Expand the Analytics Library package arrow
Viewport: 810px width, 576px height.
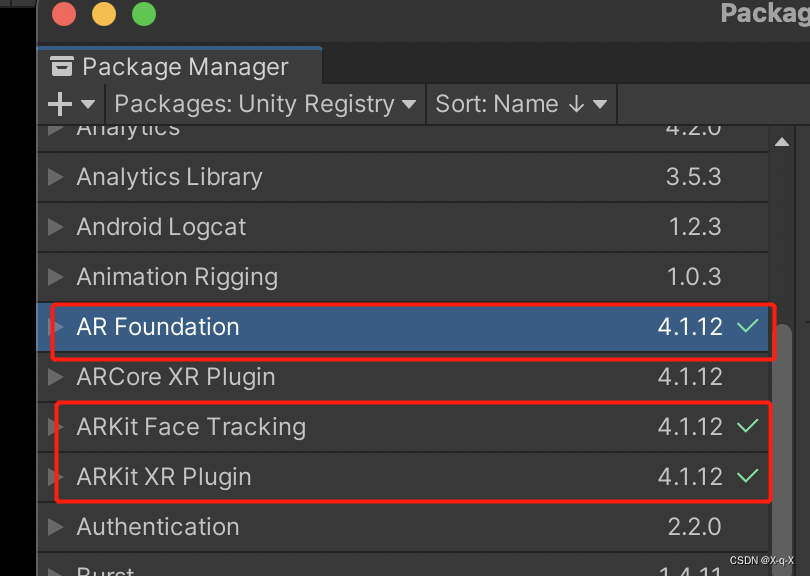(55, 177)
